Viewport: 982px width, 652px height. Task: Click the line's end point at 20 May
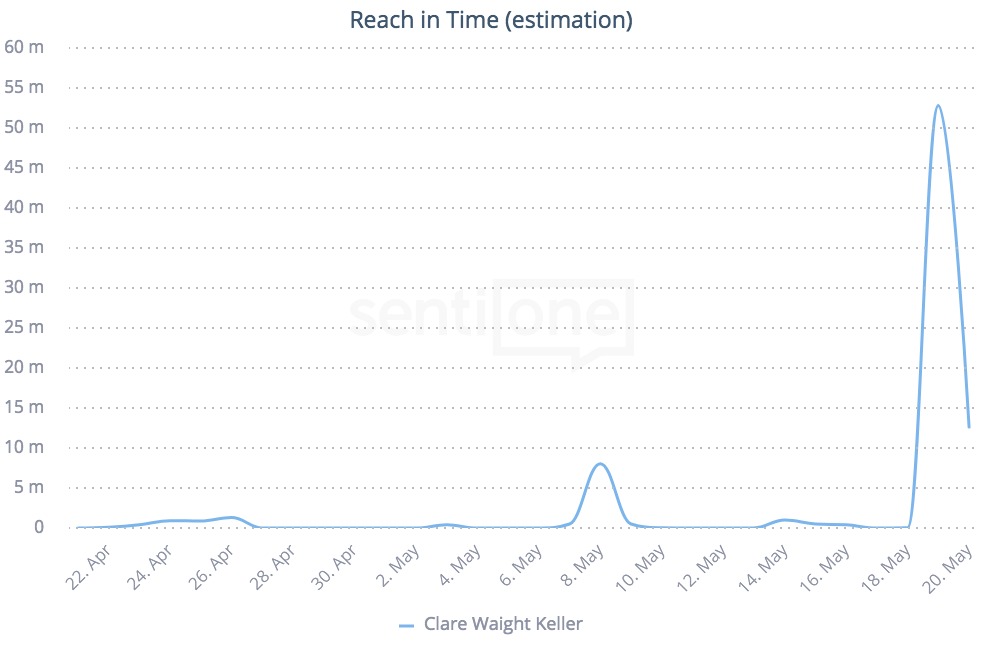tap(968, 427)
